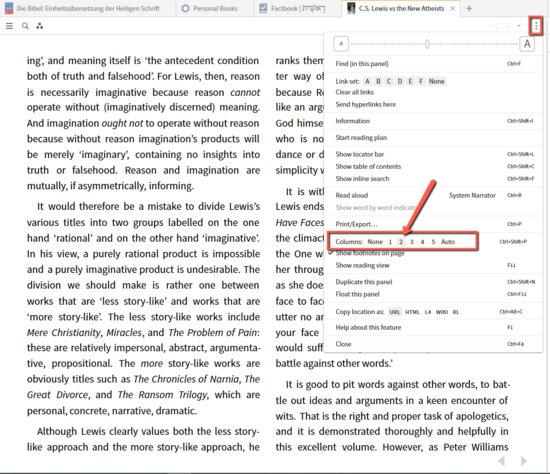Image resolution: width=550 pixels, height=474 pixels.
Task: Click the forward navigation arrow in toolbar
Action: 507,26
